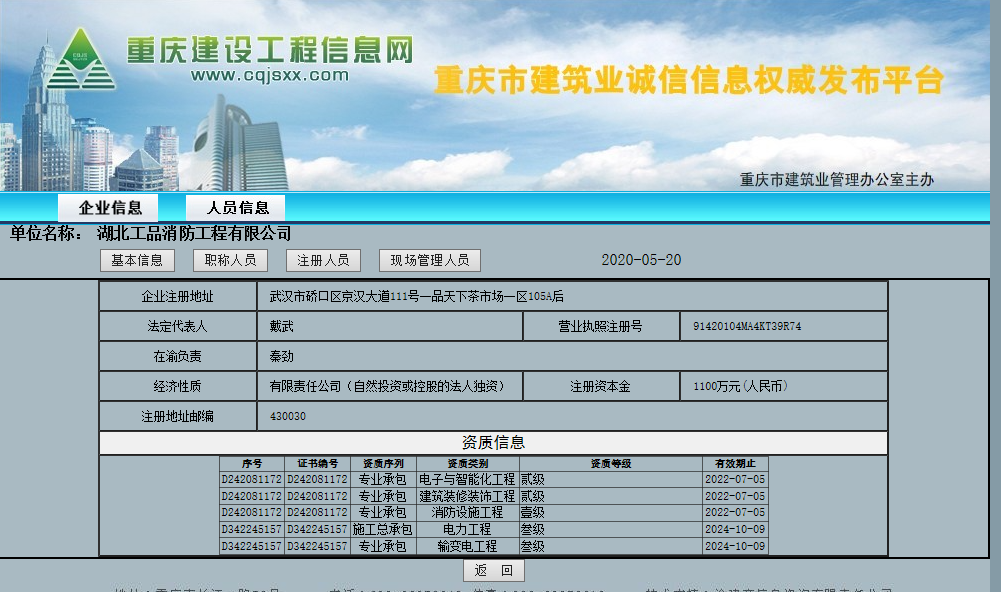This screenshot has width=1001, height=592.
Task: Select 建筑装修装饰工程 qualification cell
Action: pyautogui.click(x=467, y=496)
